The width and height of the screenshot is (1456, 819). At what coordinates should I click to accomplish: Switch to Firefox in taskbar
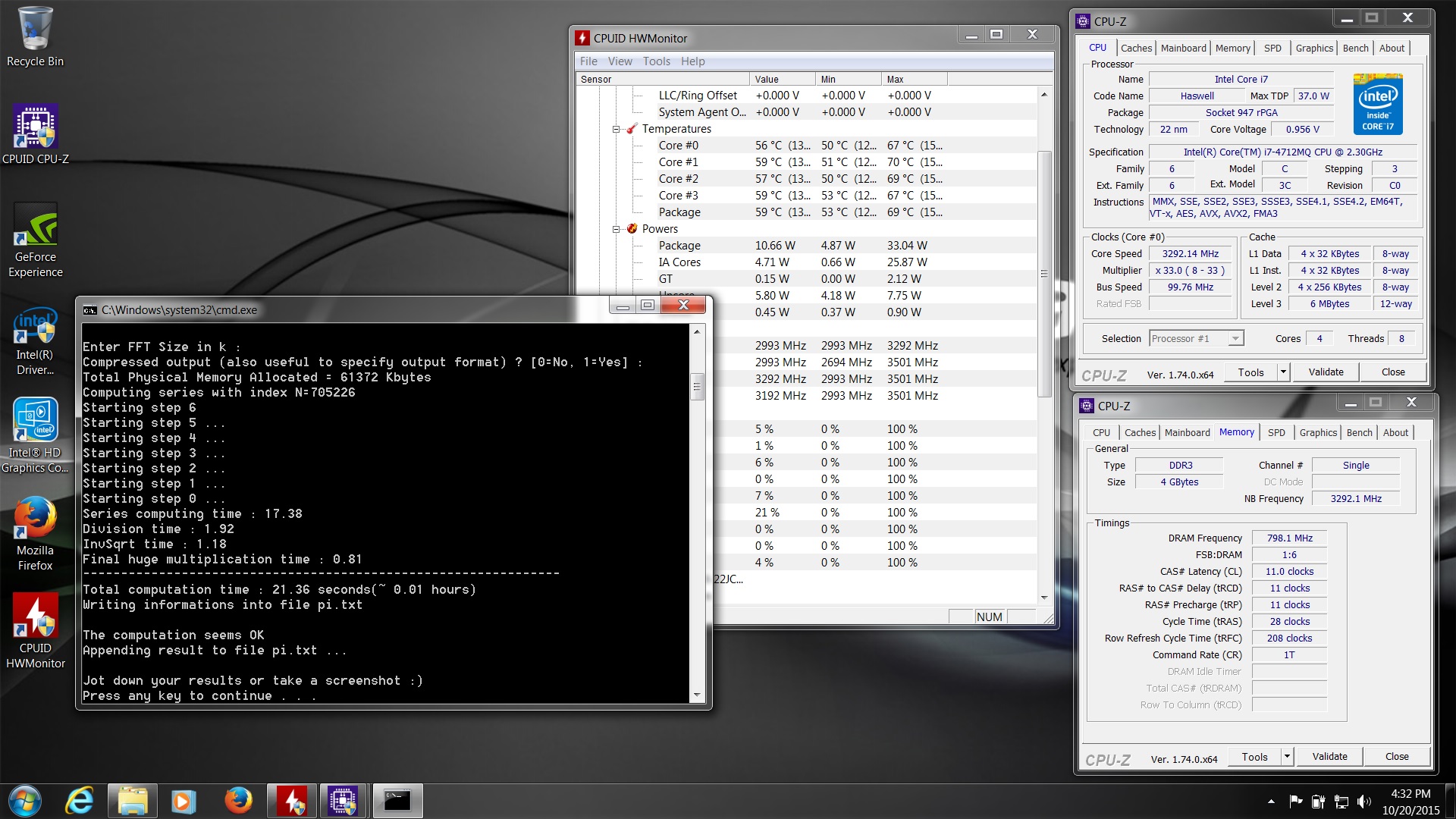[x=238, y=801]
